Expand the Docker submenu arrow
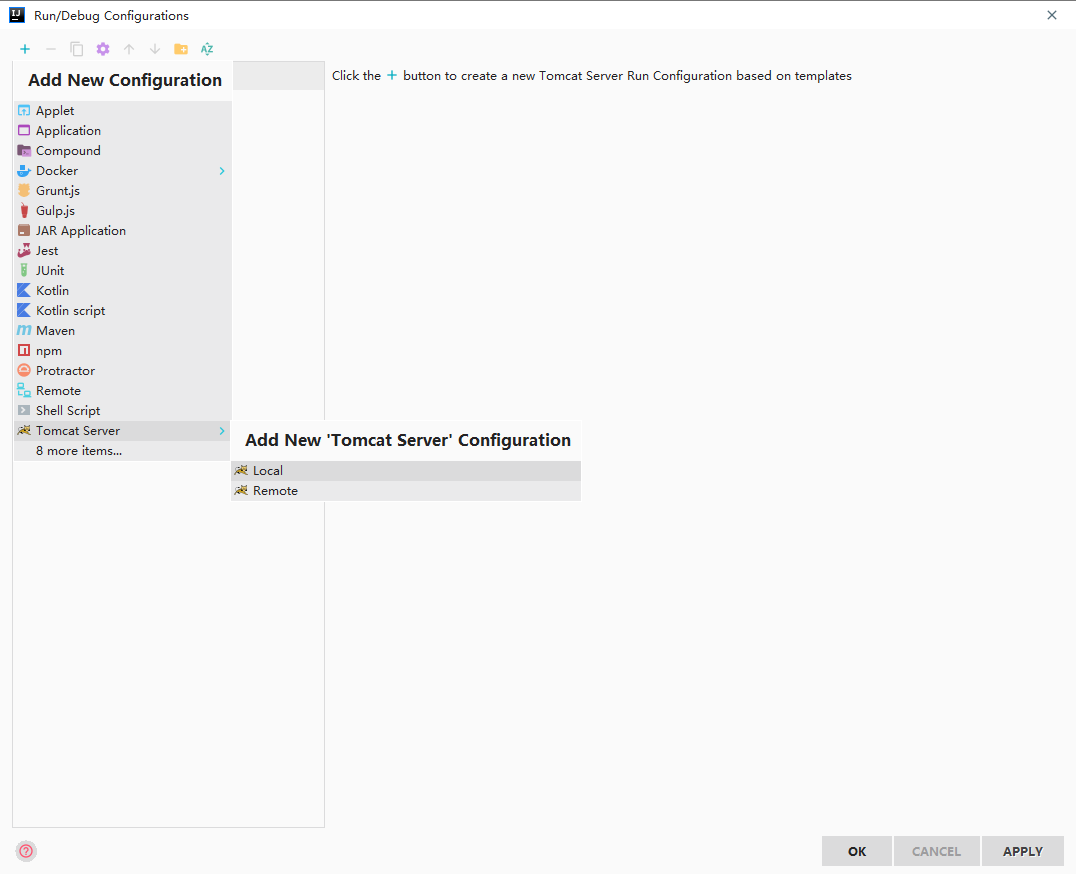 pyautogui.click(x=222, y=171)
